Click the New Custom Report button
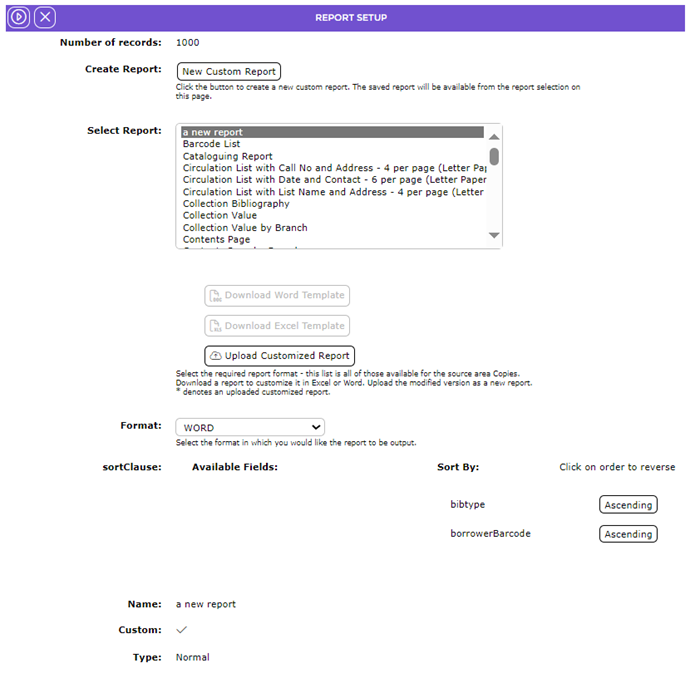Viewport: 690px width, 673px height. pyautogui.click(x=229, y=71)
